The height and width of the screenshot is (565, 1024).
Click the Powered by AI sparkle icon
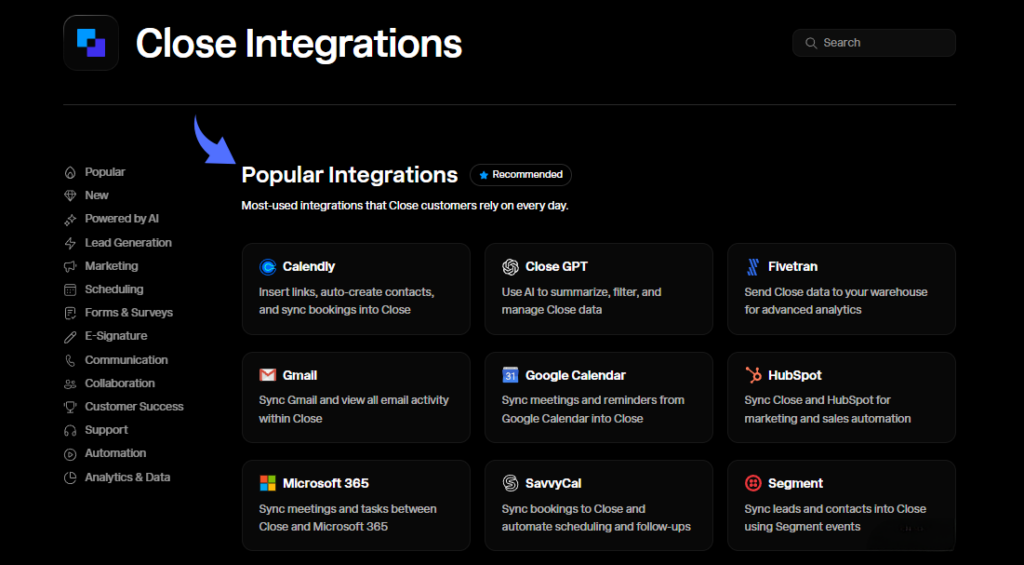70,219
